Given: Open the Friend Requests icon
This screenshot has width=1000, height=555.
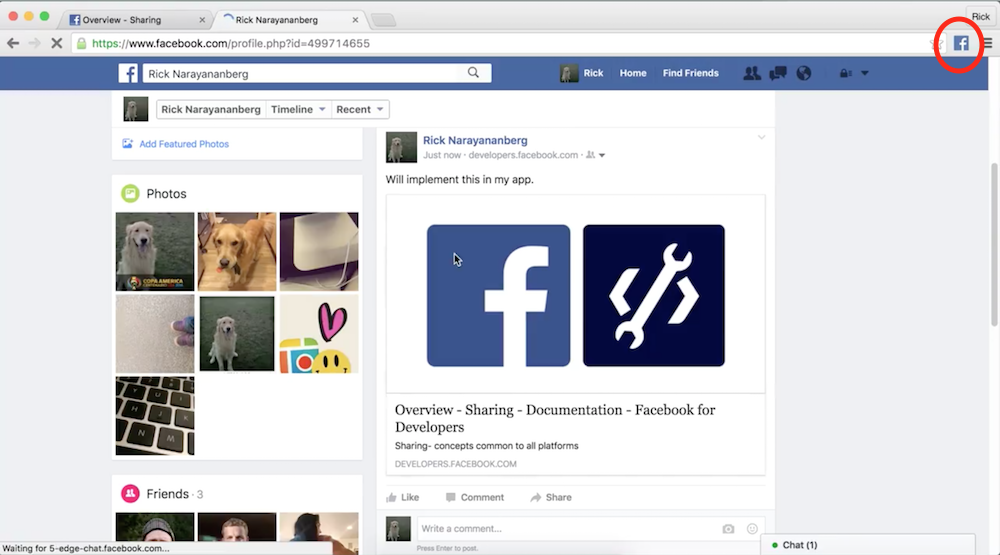Looking at the screenshot, I should (x=752, y=73).
